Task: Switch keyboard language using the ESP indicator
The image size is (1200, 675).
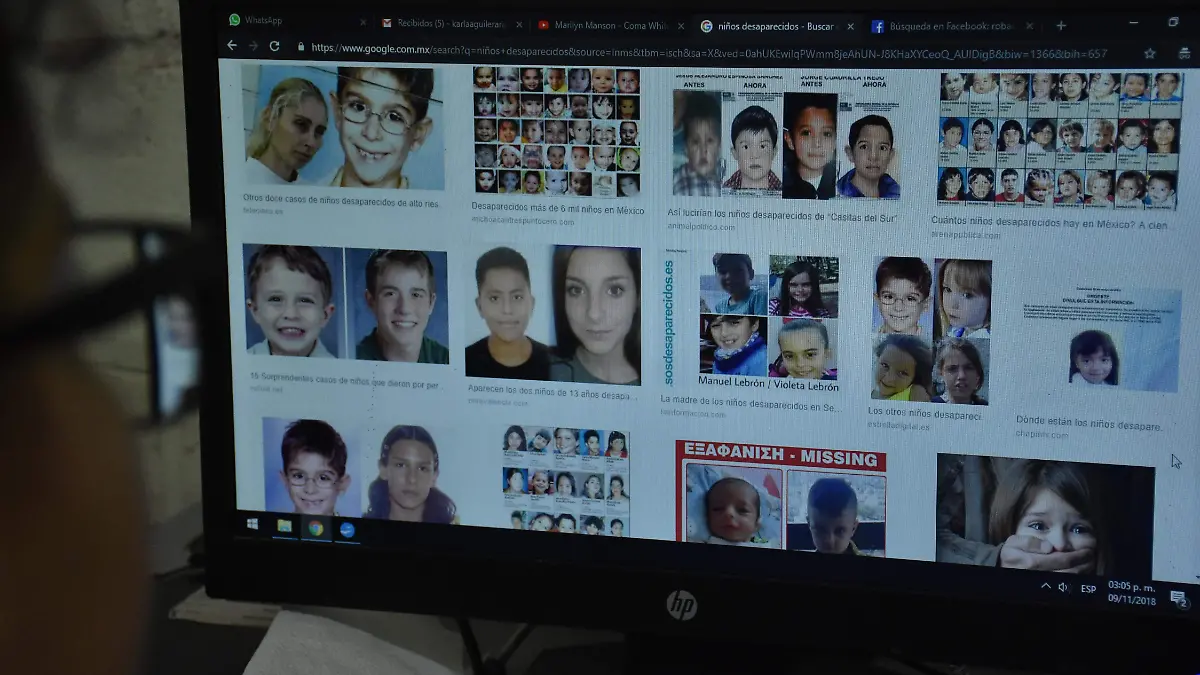Action: click(x=1088, y=588)
